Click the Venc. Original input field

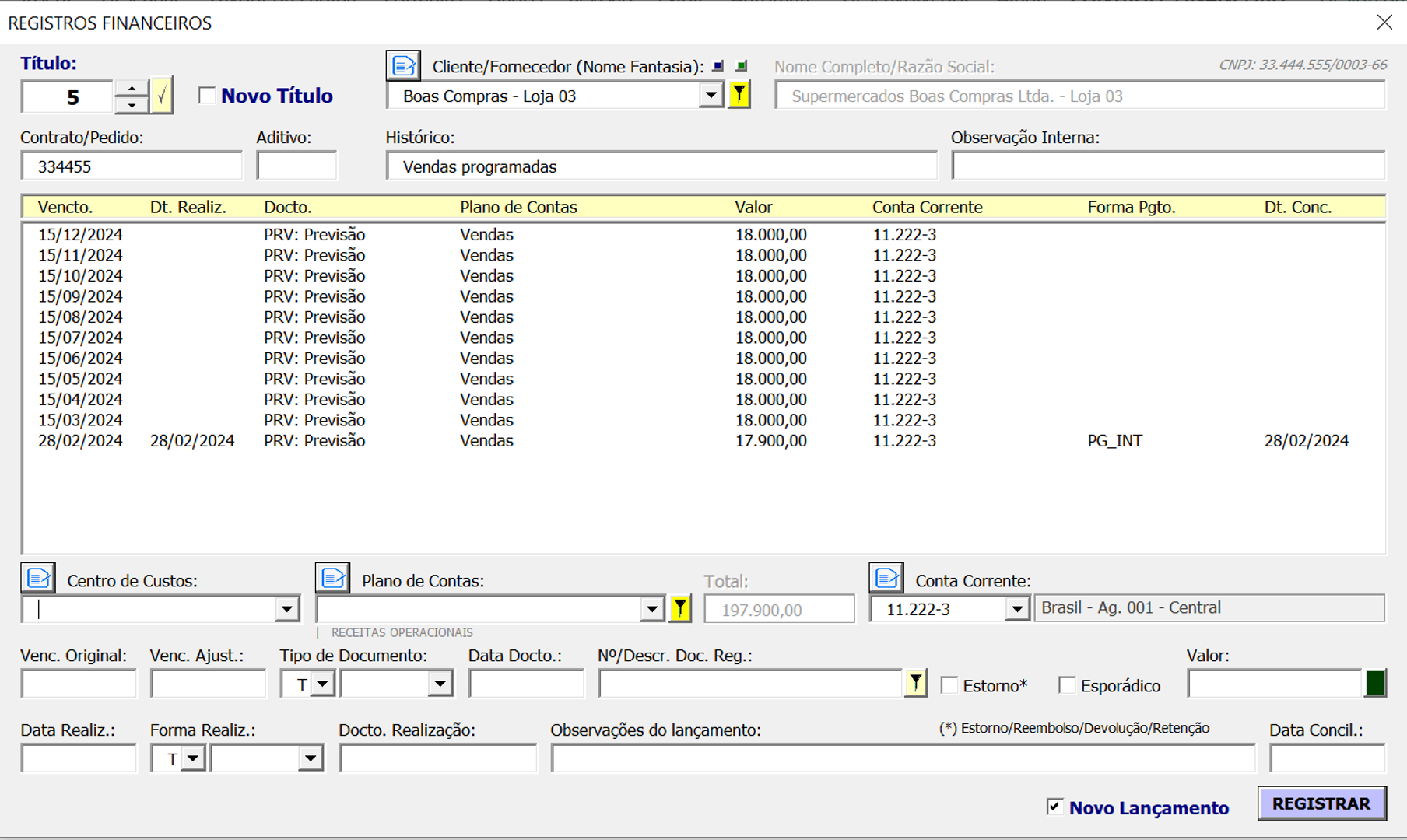click(79, 684)
